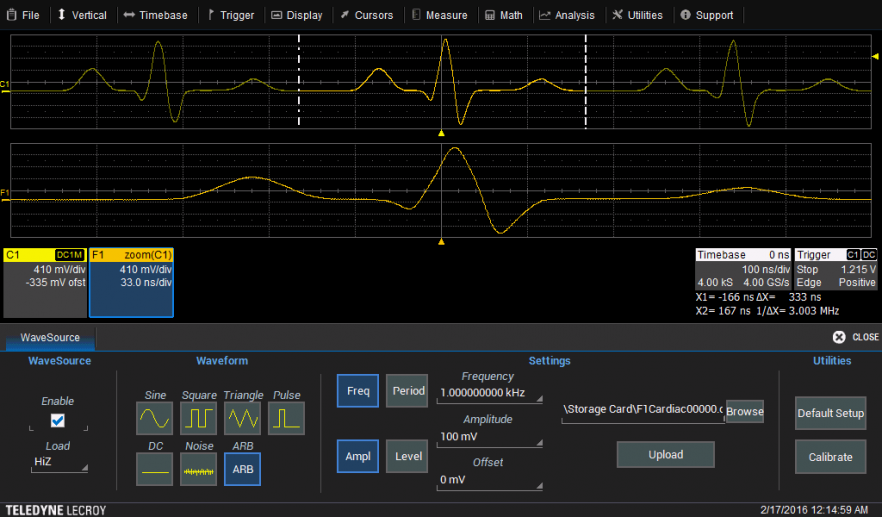Pick the Pulse waveform icon
Viewport: 882px width, 517px height.
(x=286, y=416)
